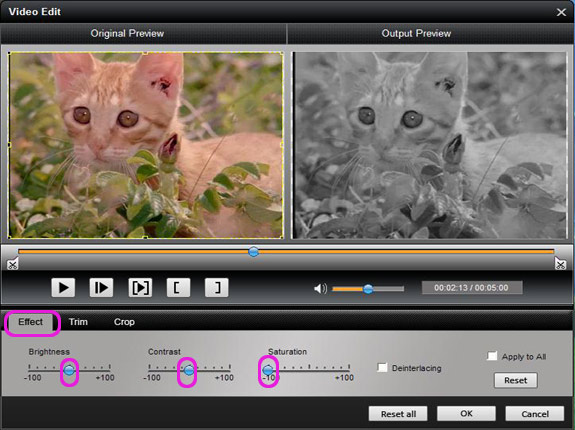Set trim end with right bracket icon
This screenshot has width=575, height=430.
[216, 287]
